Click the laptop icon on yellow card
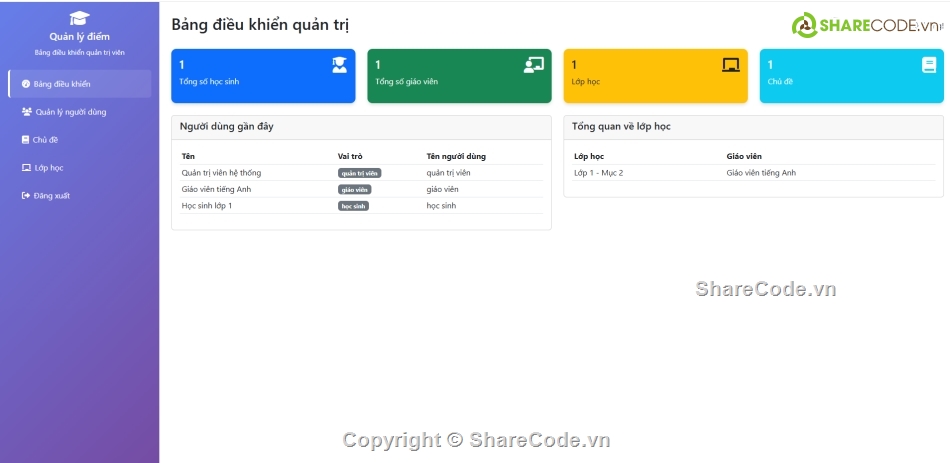This screenshot has height=463, width=950. pyautogui.click(x=731, y=65)
